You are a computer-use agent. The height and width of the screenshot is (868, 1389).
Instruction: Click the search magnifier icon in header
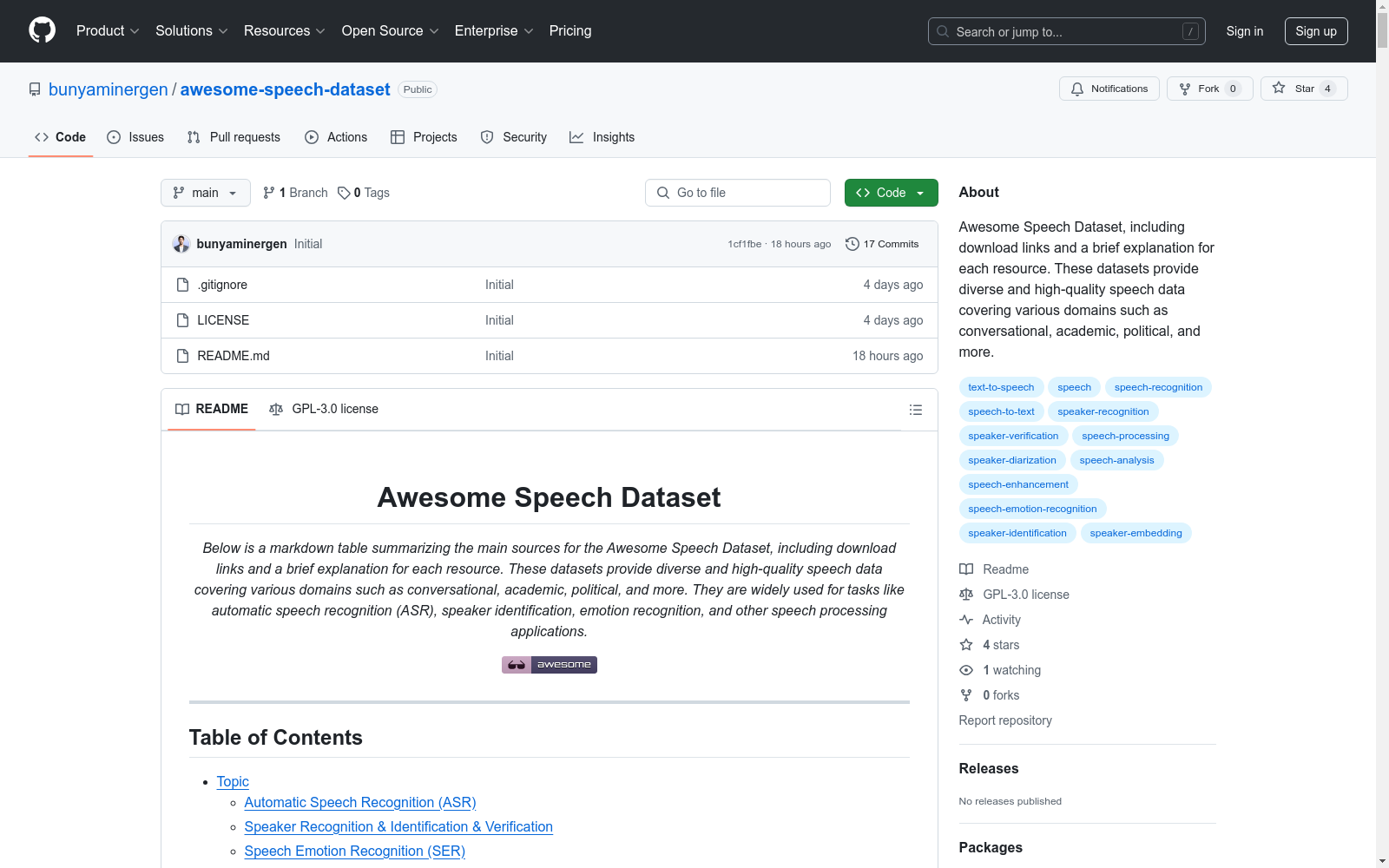click(x=943, y=31)
